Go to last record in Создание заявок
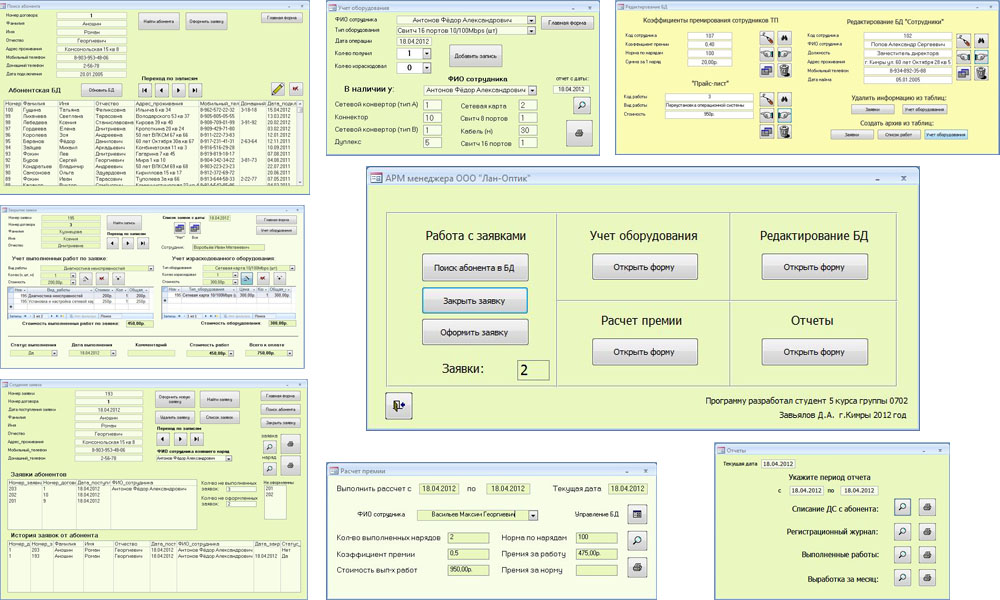 tap(197, 439)
